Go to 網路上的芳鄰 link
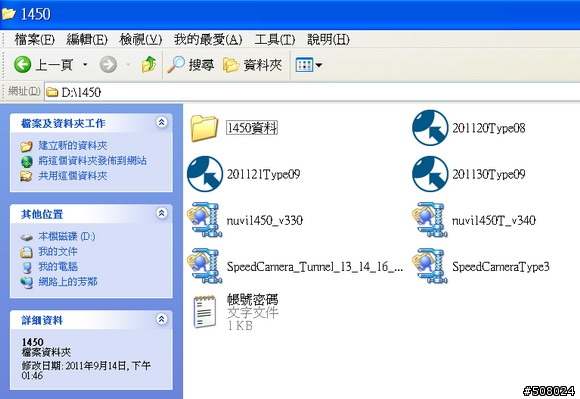This screenshot has width=580, height=399. [x=68, y=282]
